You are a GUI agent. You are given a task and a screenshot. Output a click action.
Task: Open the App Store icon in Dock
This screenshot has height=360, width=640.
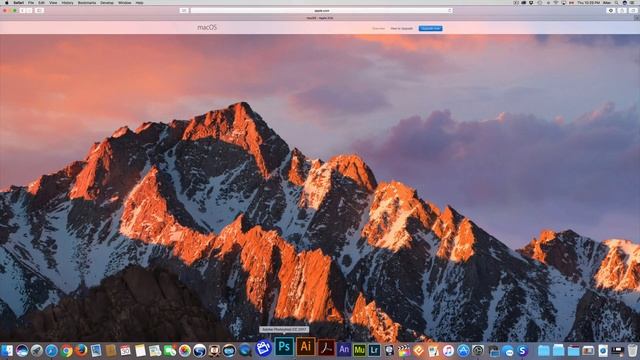(x=463, y=351)
